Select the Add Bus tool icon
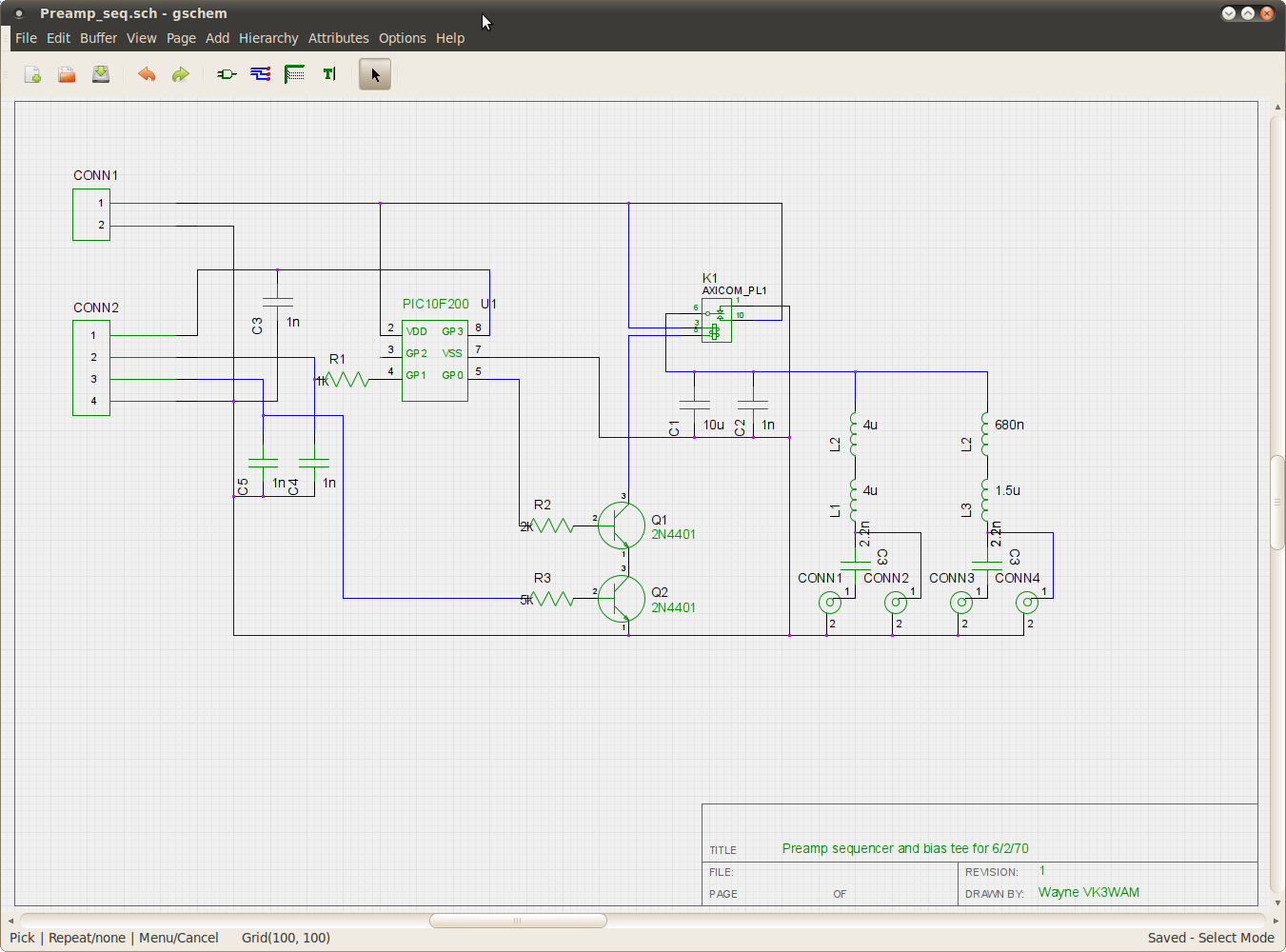The height and width of the screenshot is (952, 1286). 295,74
